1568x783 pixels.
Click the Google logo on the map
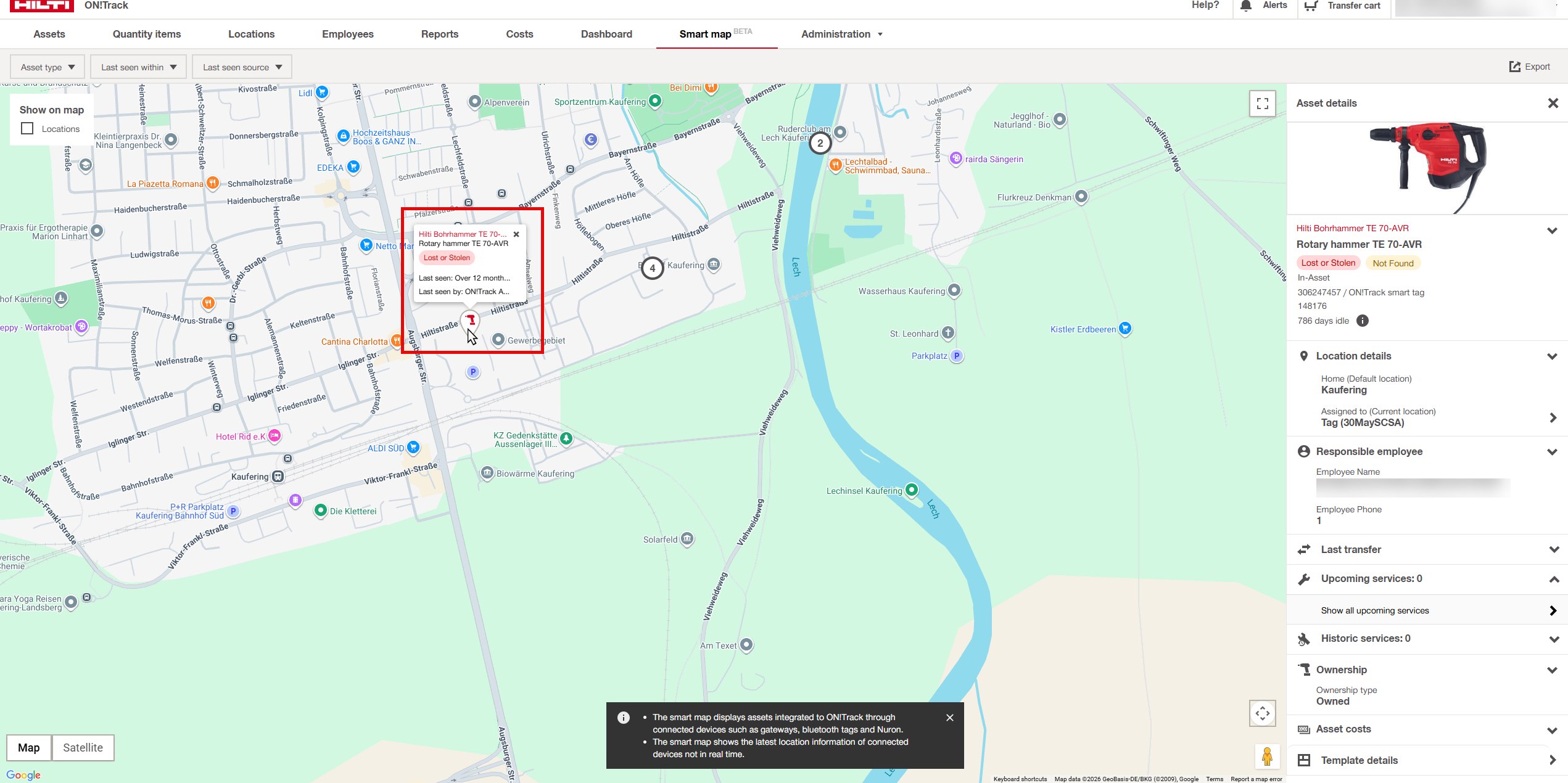[23, 775]
